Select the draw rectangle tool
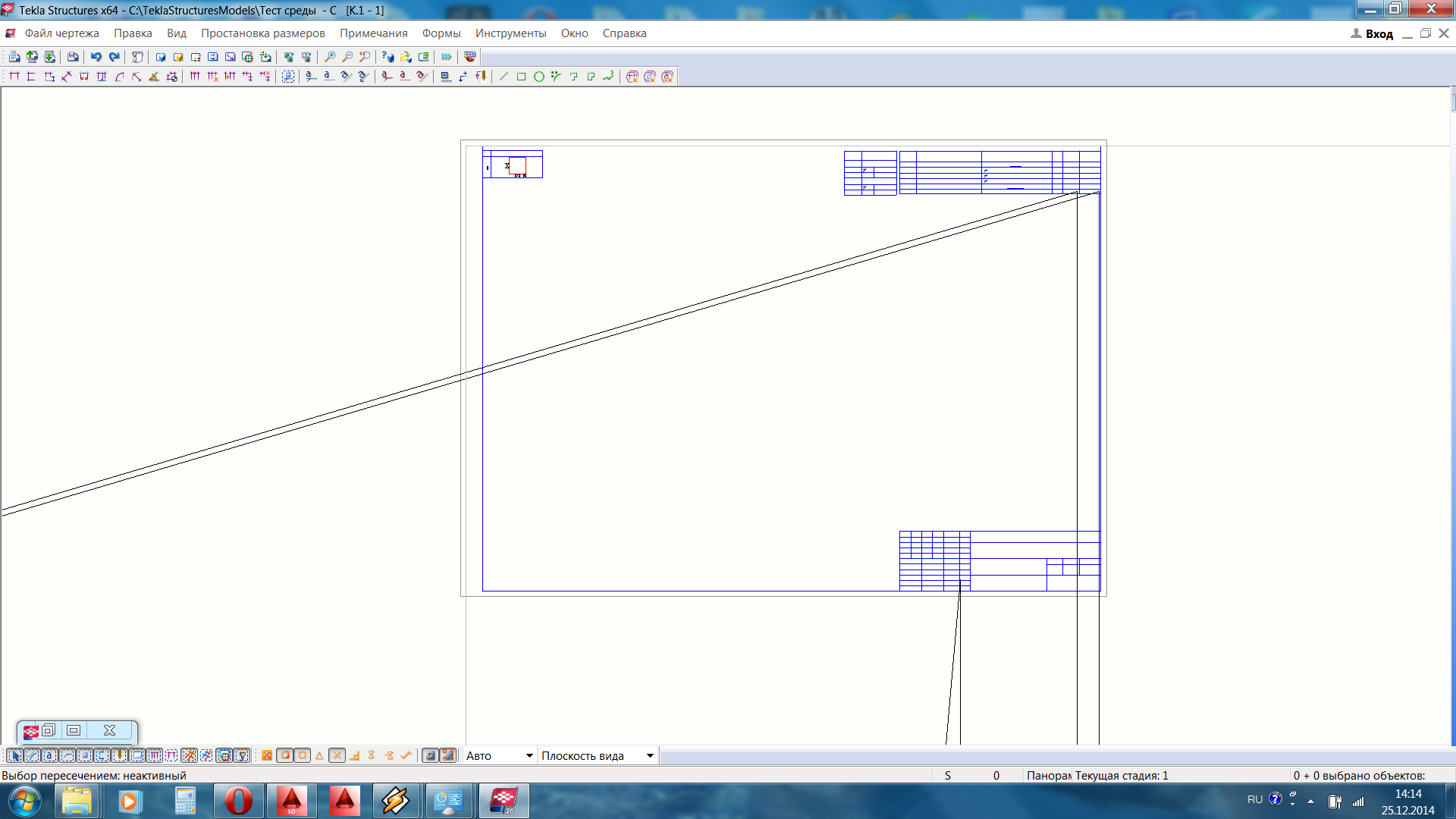The image size is (1456, 819). coord(521,77)
